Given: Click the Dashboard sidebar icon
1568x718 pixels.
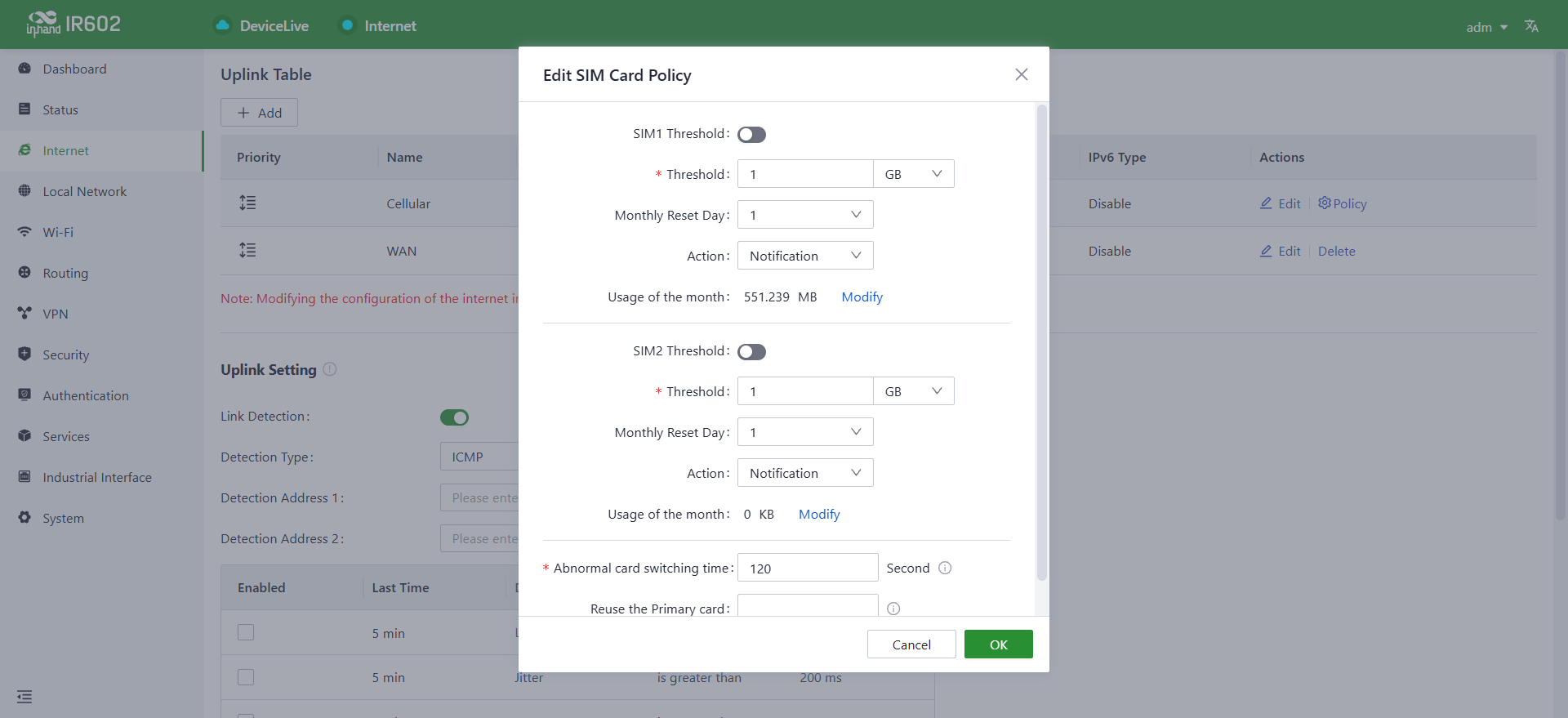Looking at the screenshot, I should (24, 69).
